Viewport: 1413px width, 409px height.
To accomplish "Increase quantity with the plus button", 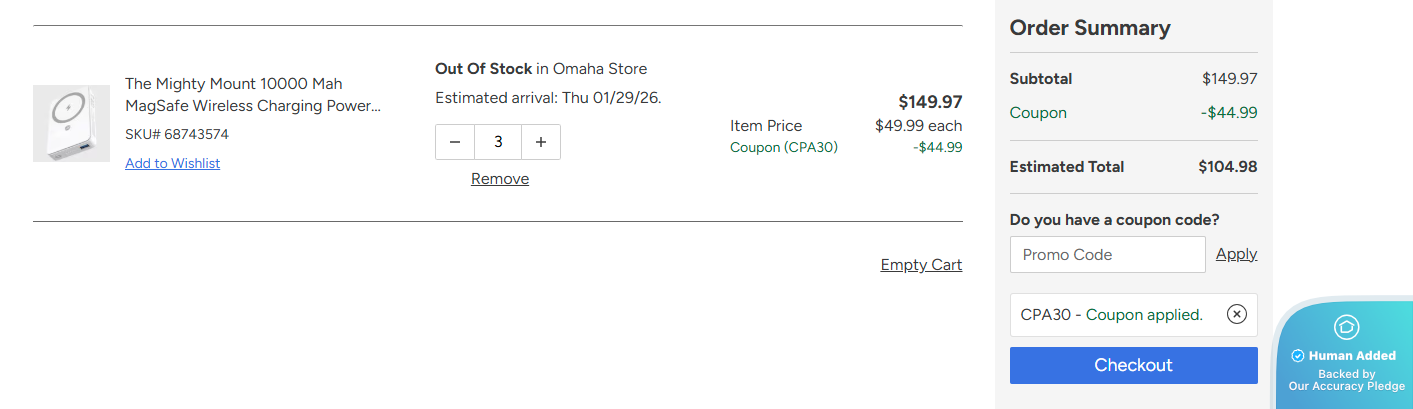I will (x=541, y=142).
